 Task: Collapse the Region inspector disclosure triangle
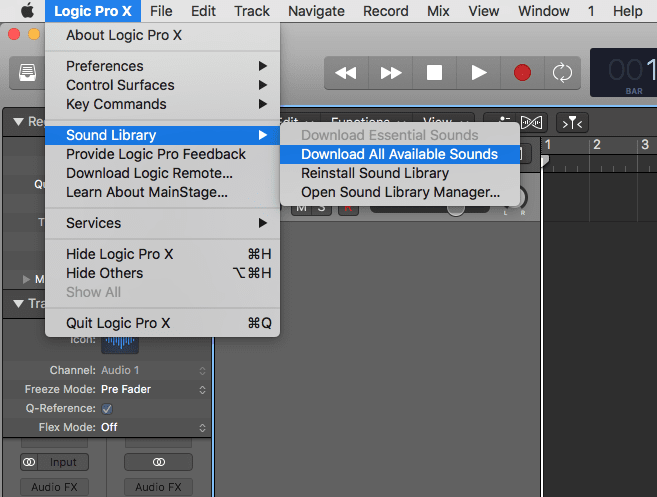18,122
